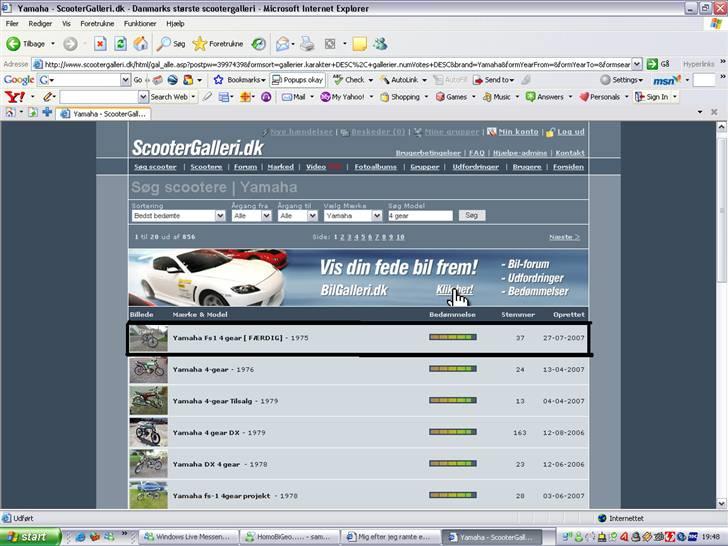Refresh the page using green arrows icon

tap(120, 44)
